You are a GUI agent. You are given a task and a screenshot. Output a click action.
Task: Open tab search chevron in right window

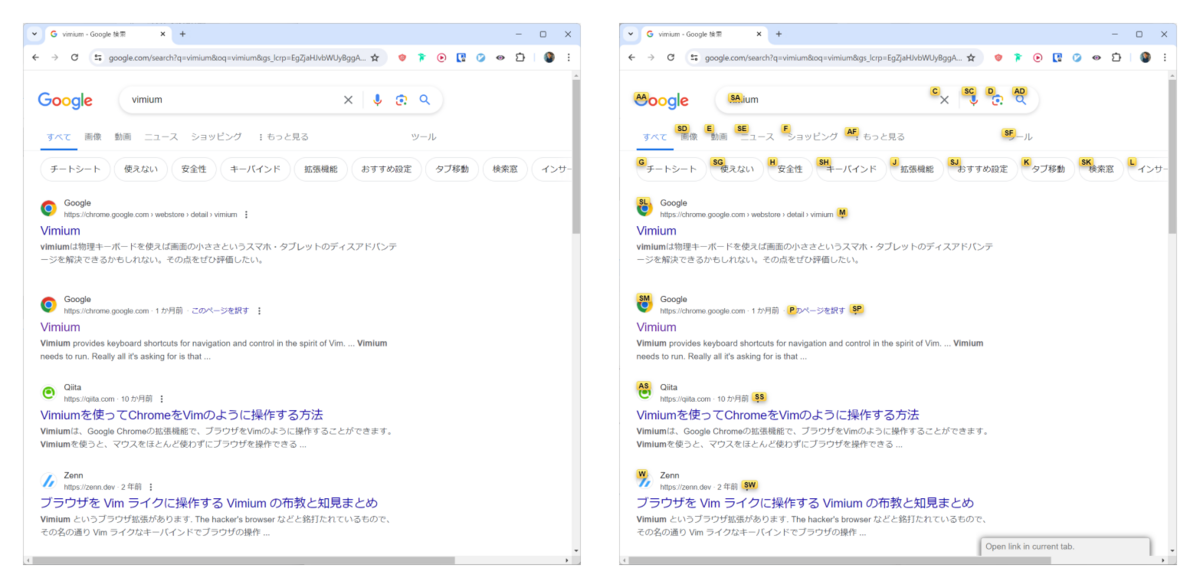pos(630,34)
